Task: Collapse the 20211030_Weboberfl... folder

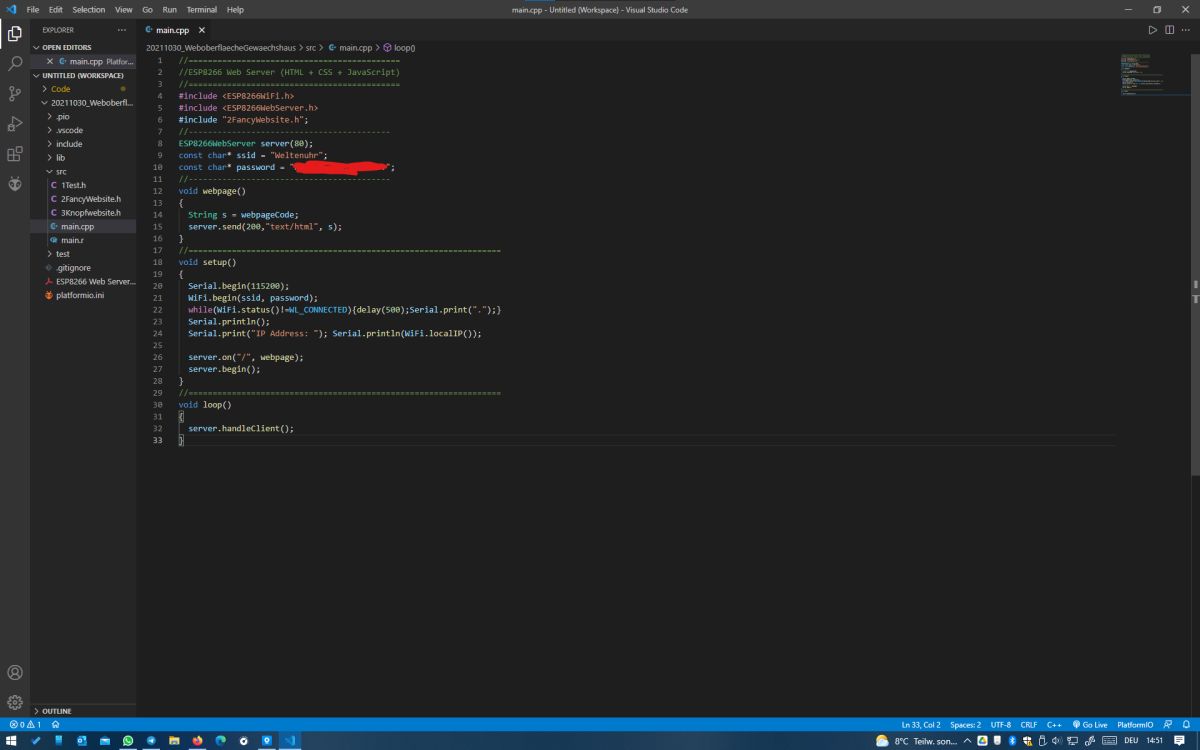Action: (x=83, y=102)
